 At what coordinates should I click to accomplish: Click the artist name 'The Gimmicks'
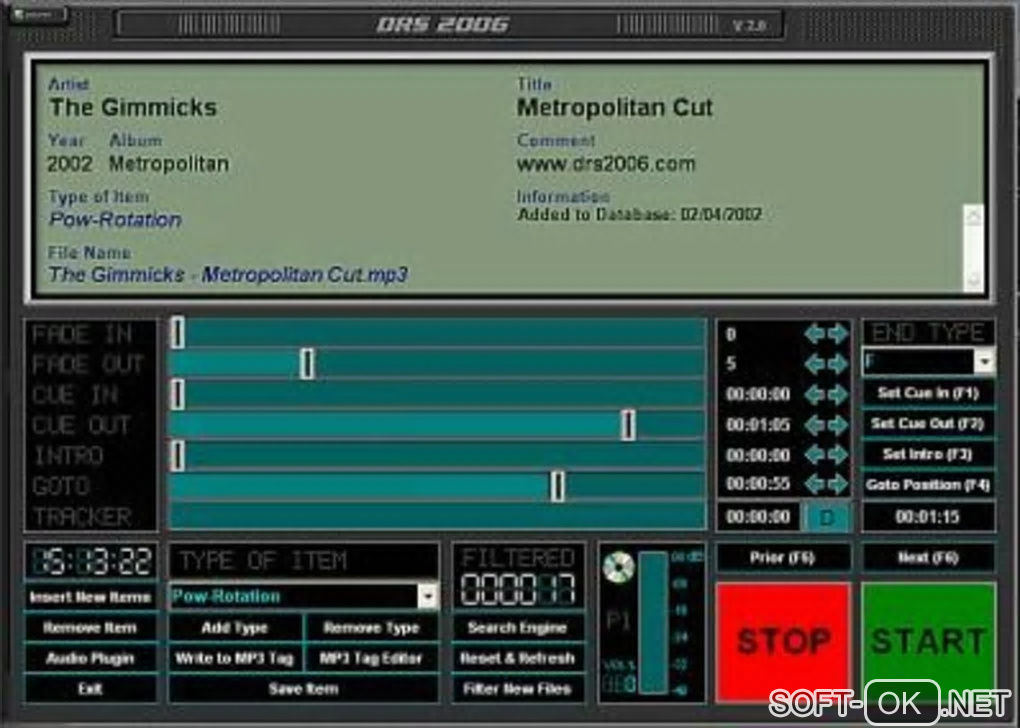click(x=133, y=107)
